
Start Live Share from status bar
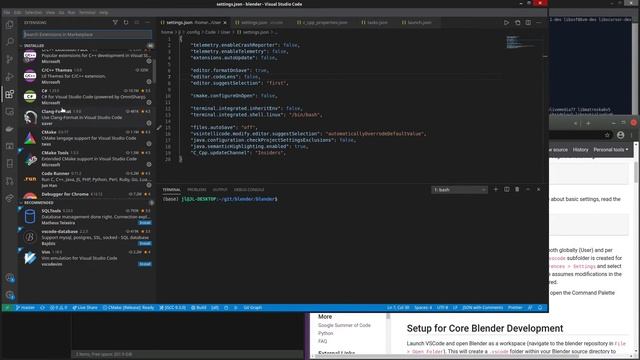click(85, 308)
